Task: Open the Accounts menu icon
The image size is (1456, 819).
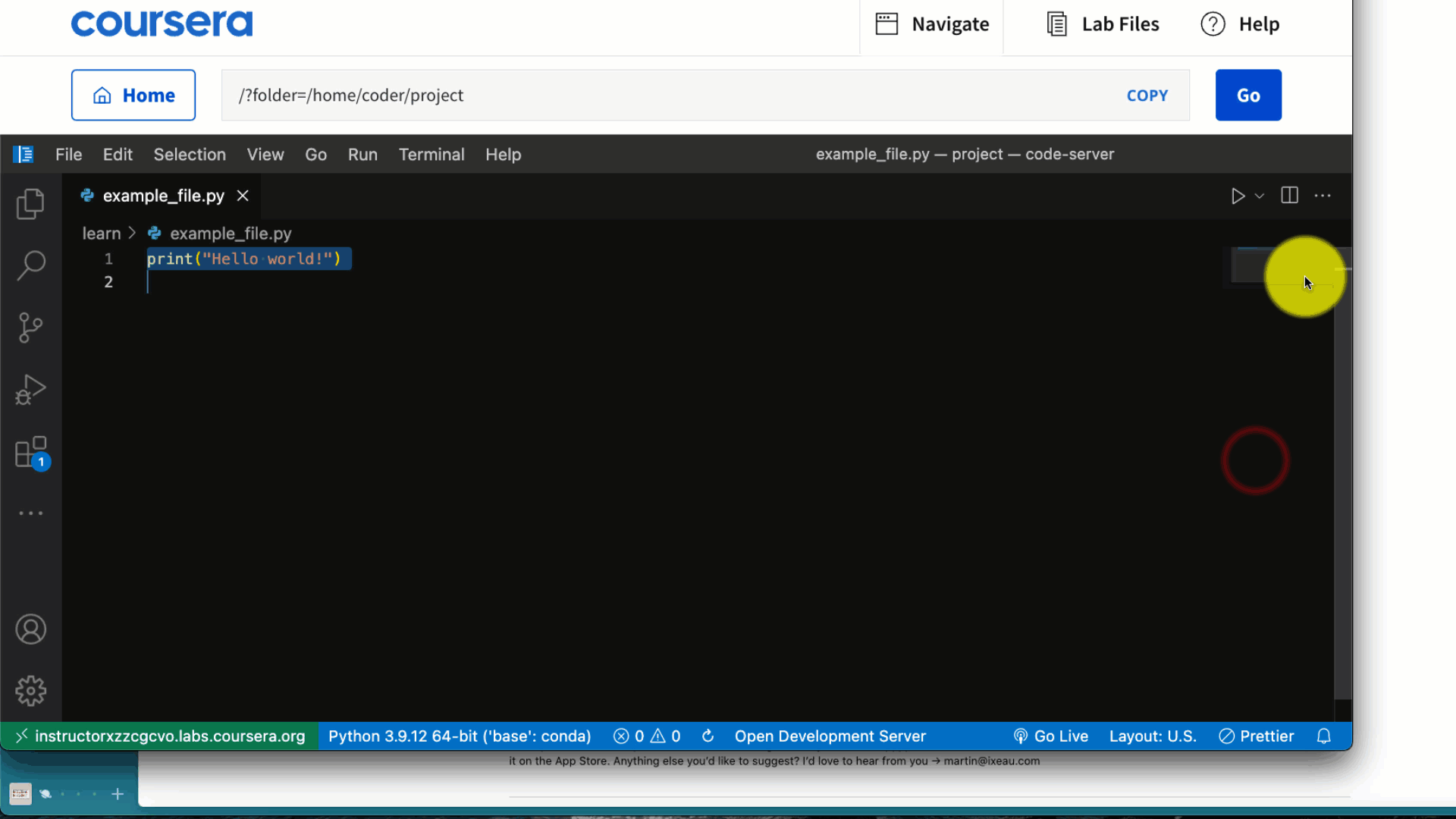Action: [x=30, y=629]
